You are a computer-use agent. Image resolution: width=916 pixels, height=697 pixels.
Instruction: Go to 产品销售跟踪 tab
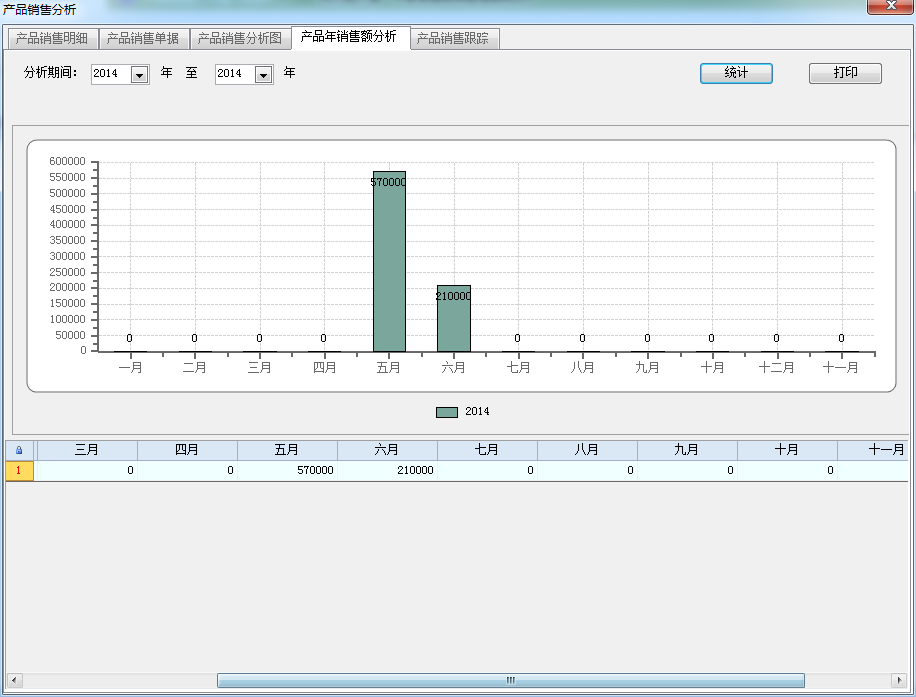click(453, 39)
